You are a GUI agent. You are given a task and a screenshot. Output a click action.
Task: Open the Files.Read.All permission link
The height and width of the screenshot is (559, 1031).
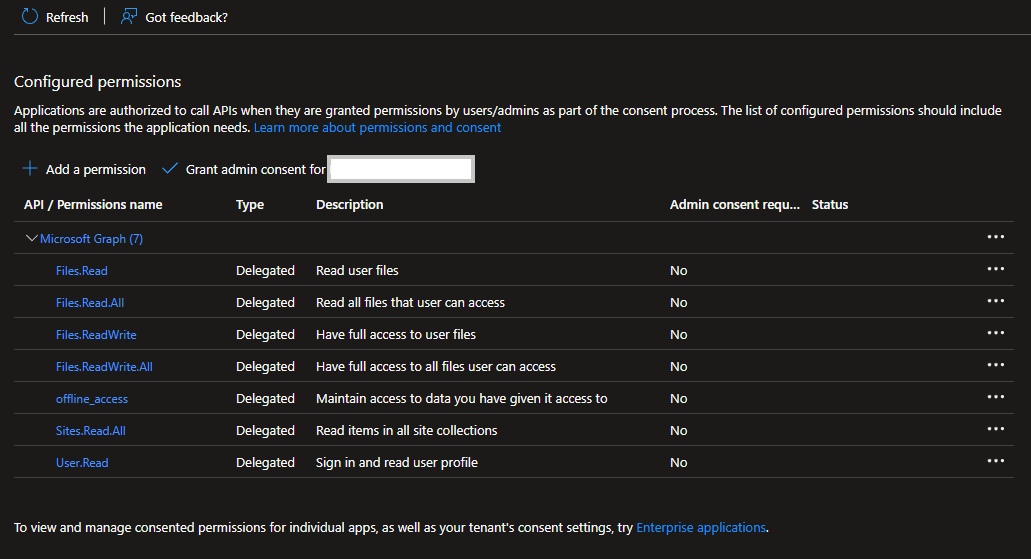90,303
